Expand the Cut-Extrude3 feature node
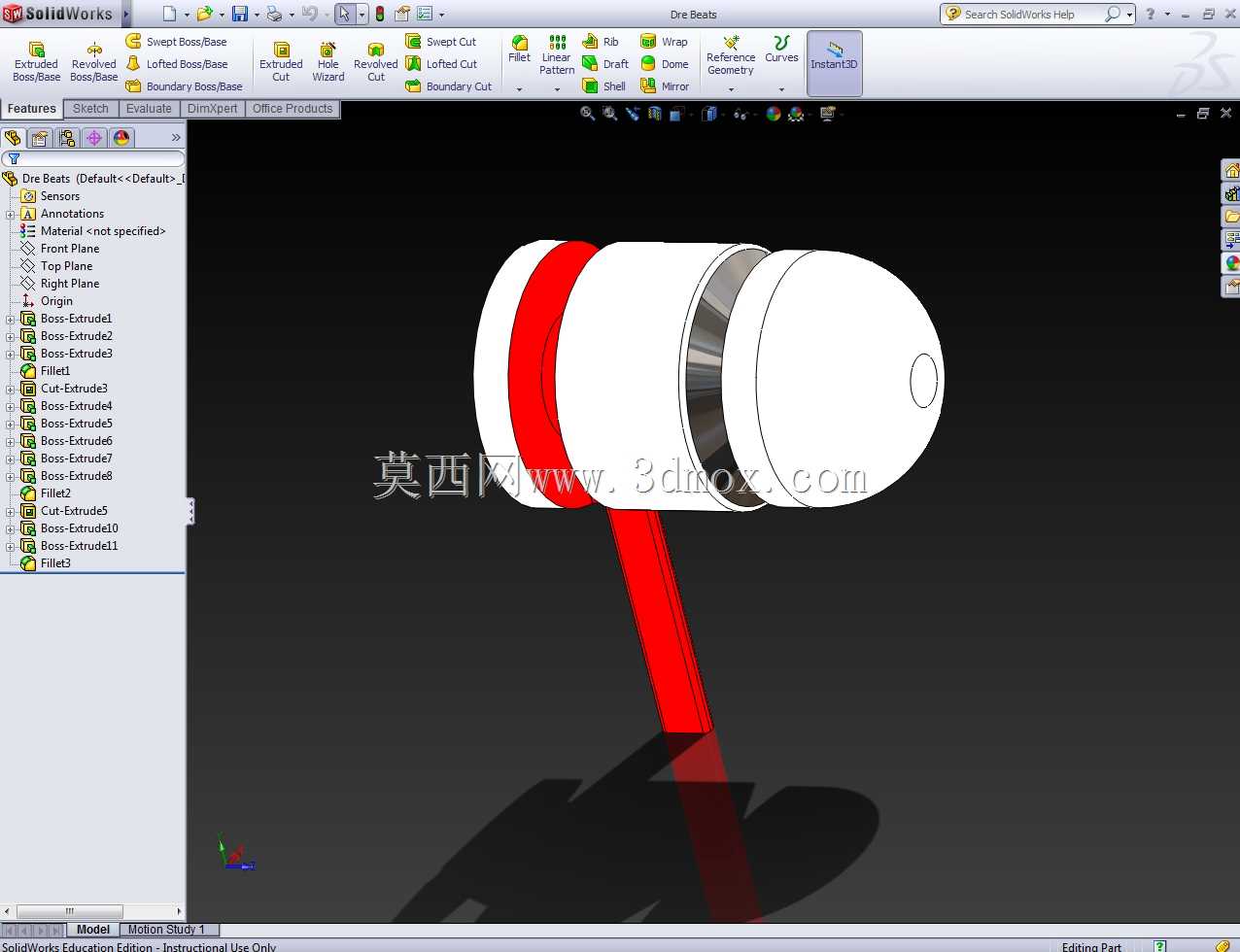The height and width of the screenshot is (952, 1240). 11,389
